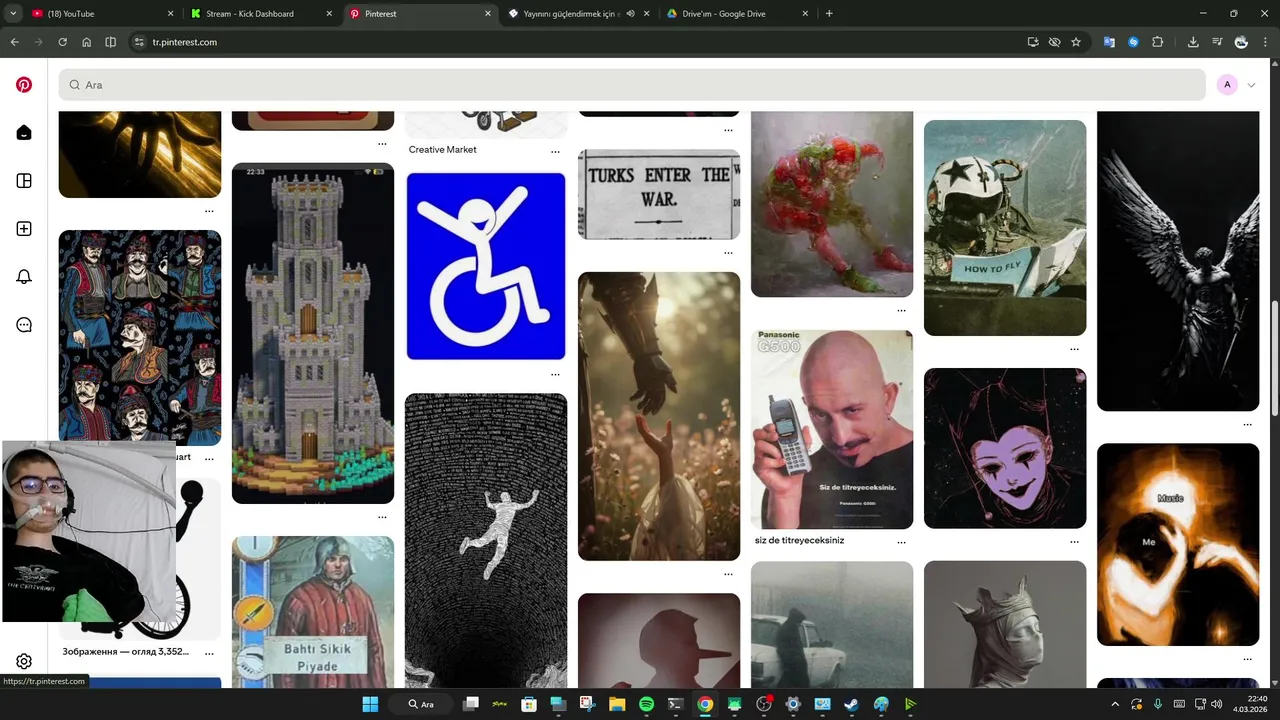Click the profile avatar with letter A
This screenshot has height=720, width=1280.
[x=1227, y=85]
